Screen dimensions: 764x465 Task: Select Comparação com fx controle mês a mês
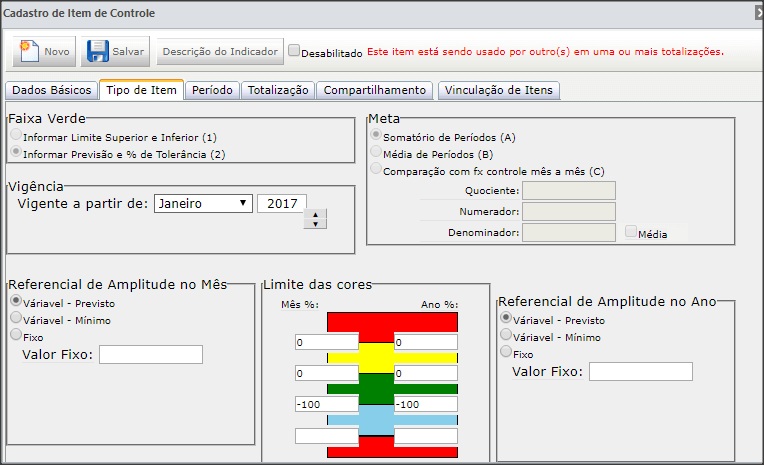(376, 169)
